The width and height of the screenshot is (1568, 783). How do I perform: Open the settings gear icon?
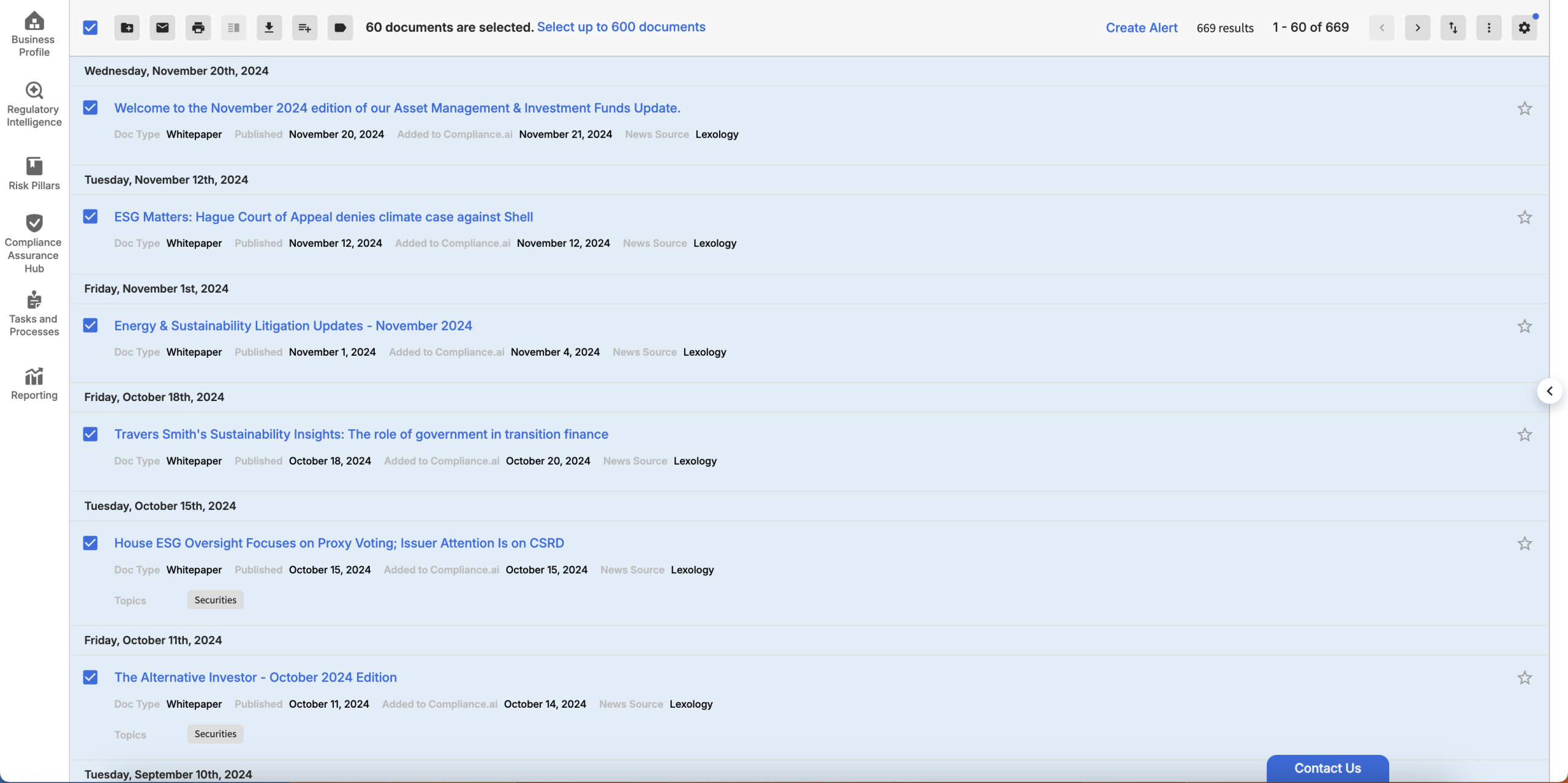tap(1524, 28)
